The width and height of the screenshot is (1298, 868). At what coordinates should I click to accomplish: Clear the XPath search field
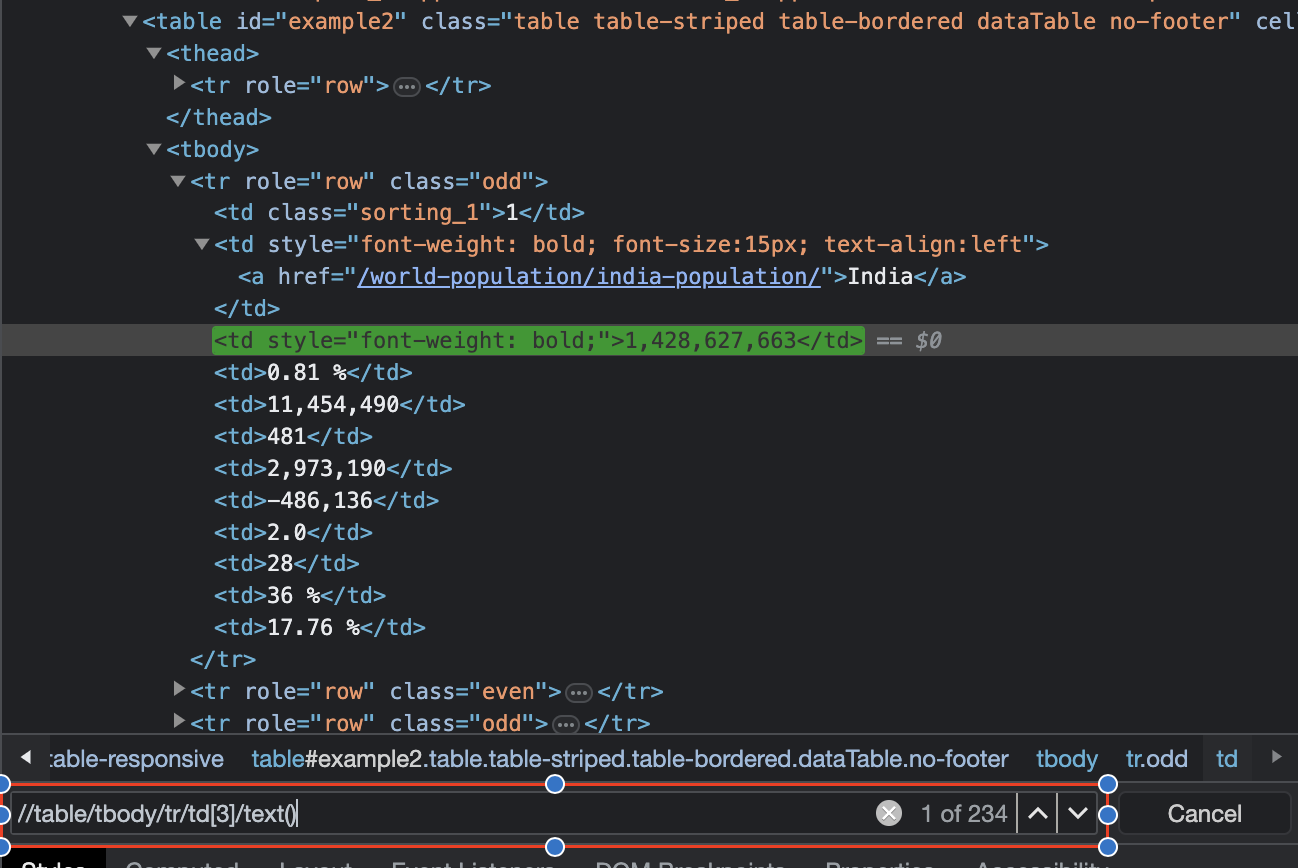(x=888, y=814)
